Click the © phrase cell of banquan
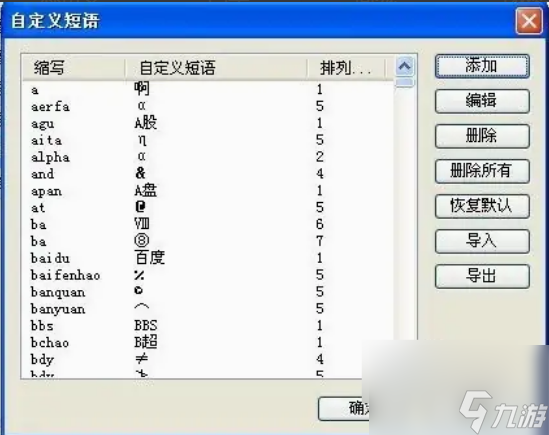This screenshot has width=549, height=435. coord(139,291)
